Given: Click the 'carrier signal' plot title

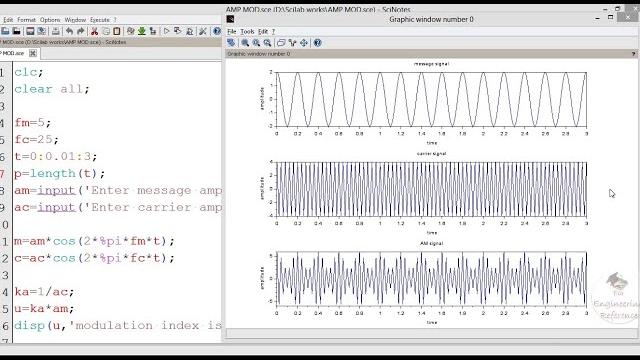Looking at the screenshot, I should click(x=431, y=154).
